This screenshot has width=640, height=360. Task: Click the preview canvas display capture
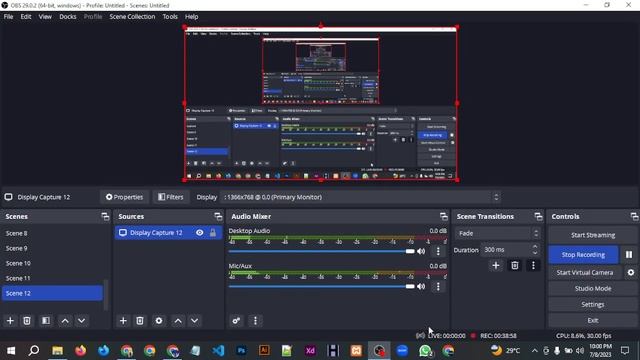[x=321, y=103]
